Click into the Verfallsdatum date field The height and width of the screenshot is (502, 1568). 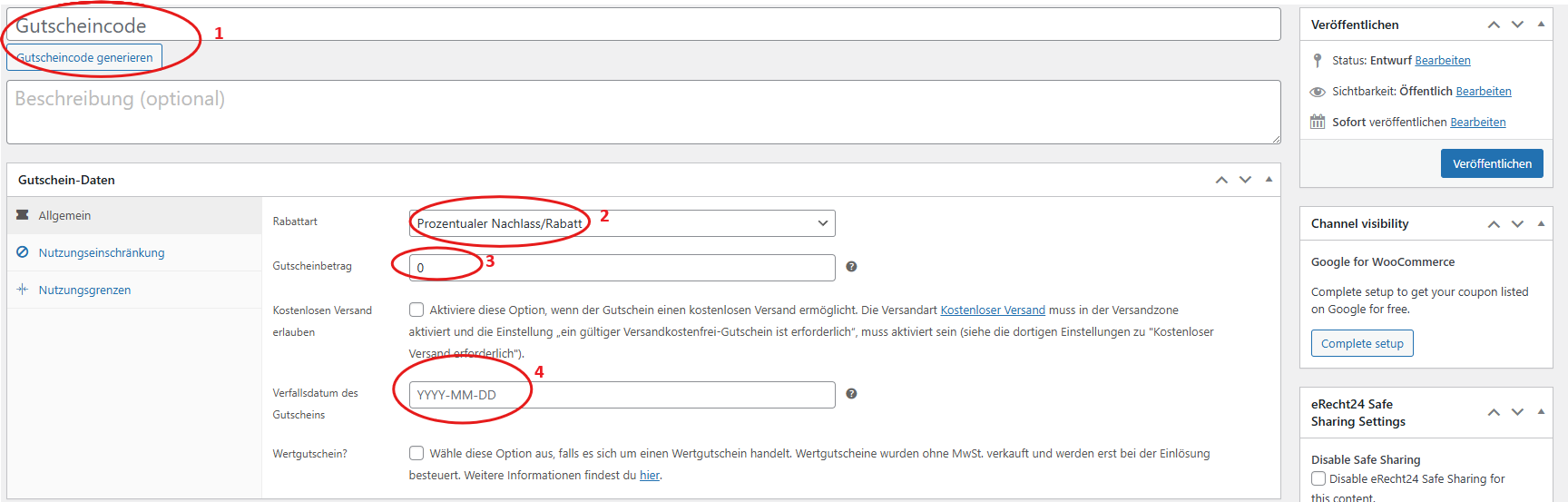pos(622,395)
